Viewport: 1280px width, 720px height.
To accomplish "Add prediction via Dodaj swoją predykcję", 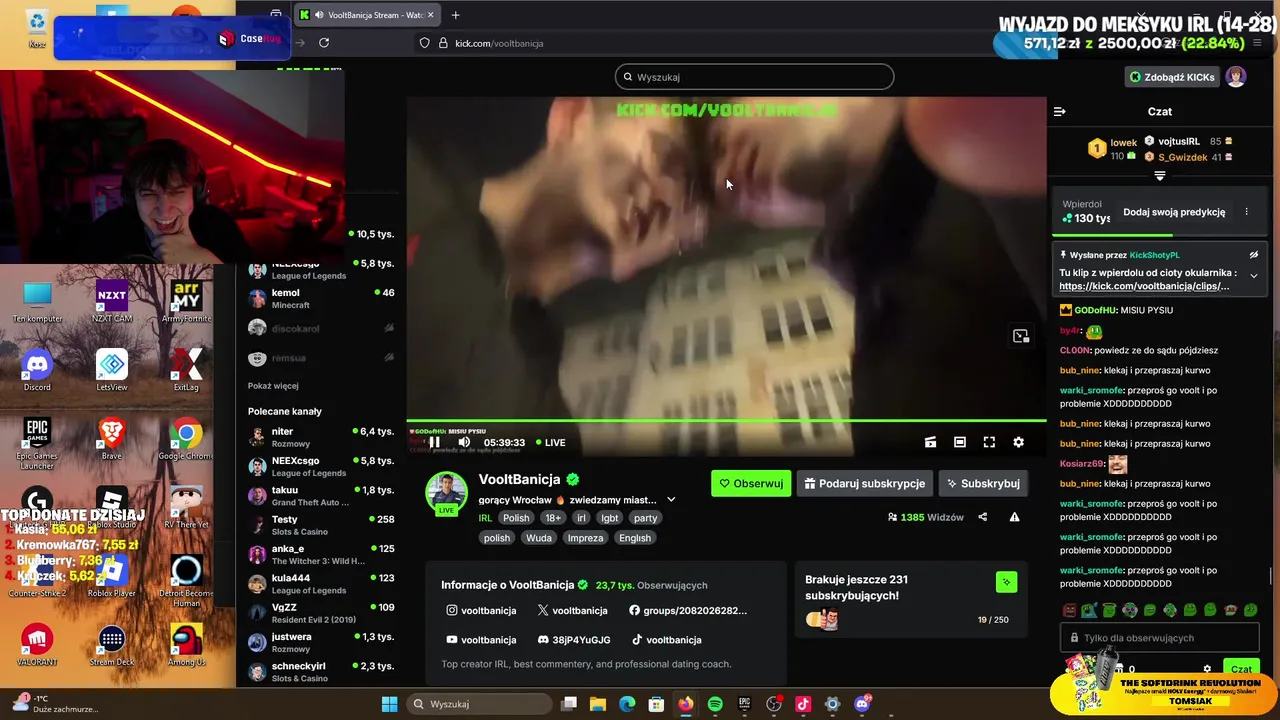I will (1174, 212).
